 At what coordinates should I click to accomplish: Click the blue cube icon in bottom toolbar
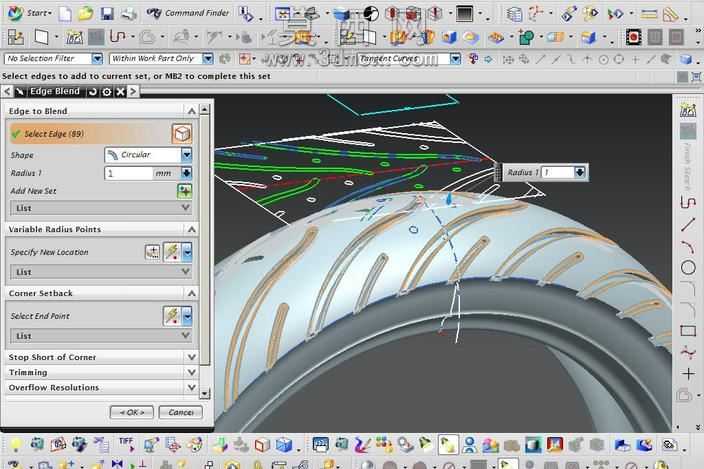pos(285,445)
